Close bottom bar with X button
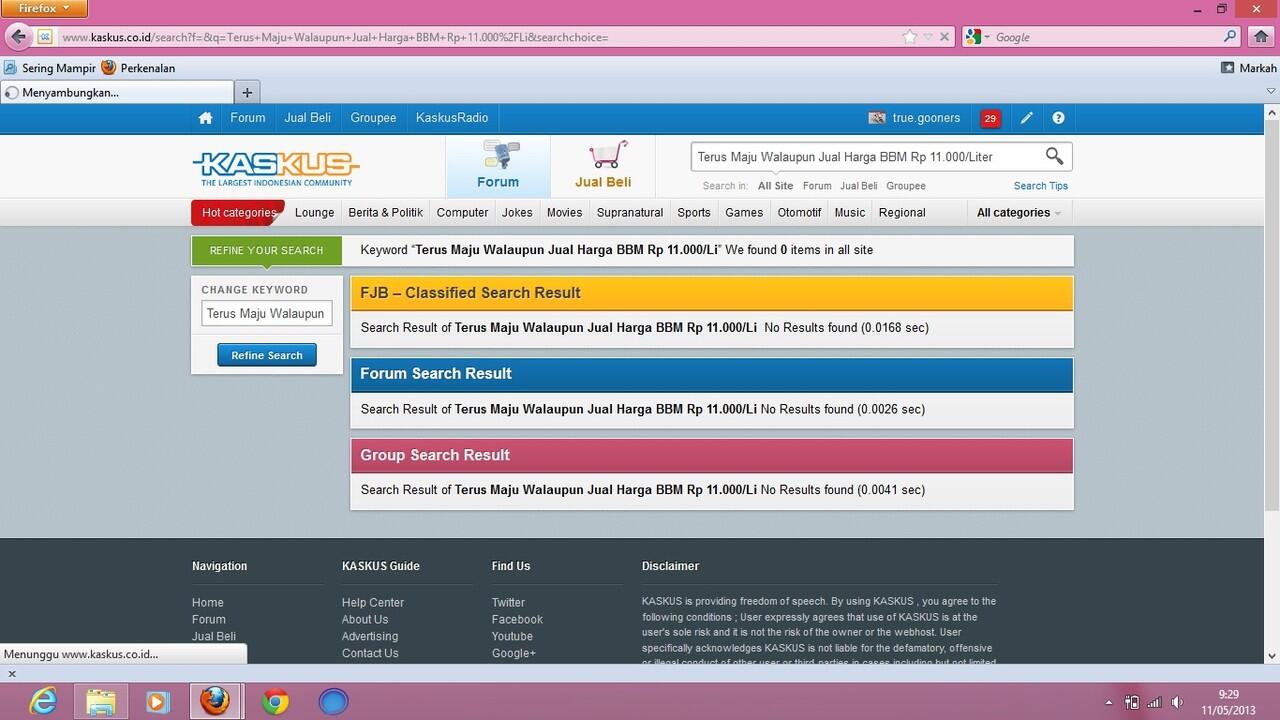 tap(12, 674)
